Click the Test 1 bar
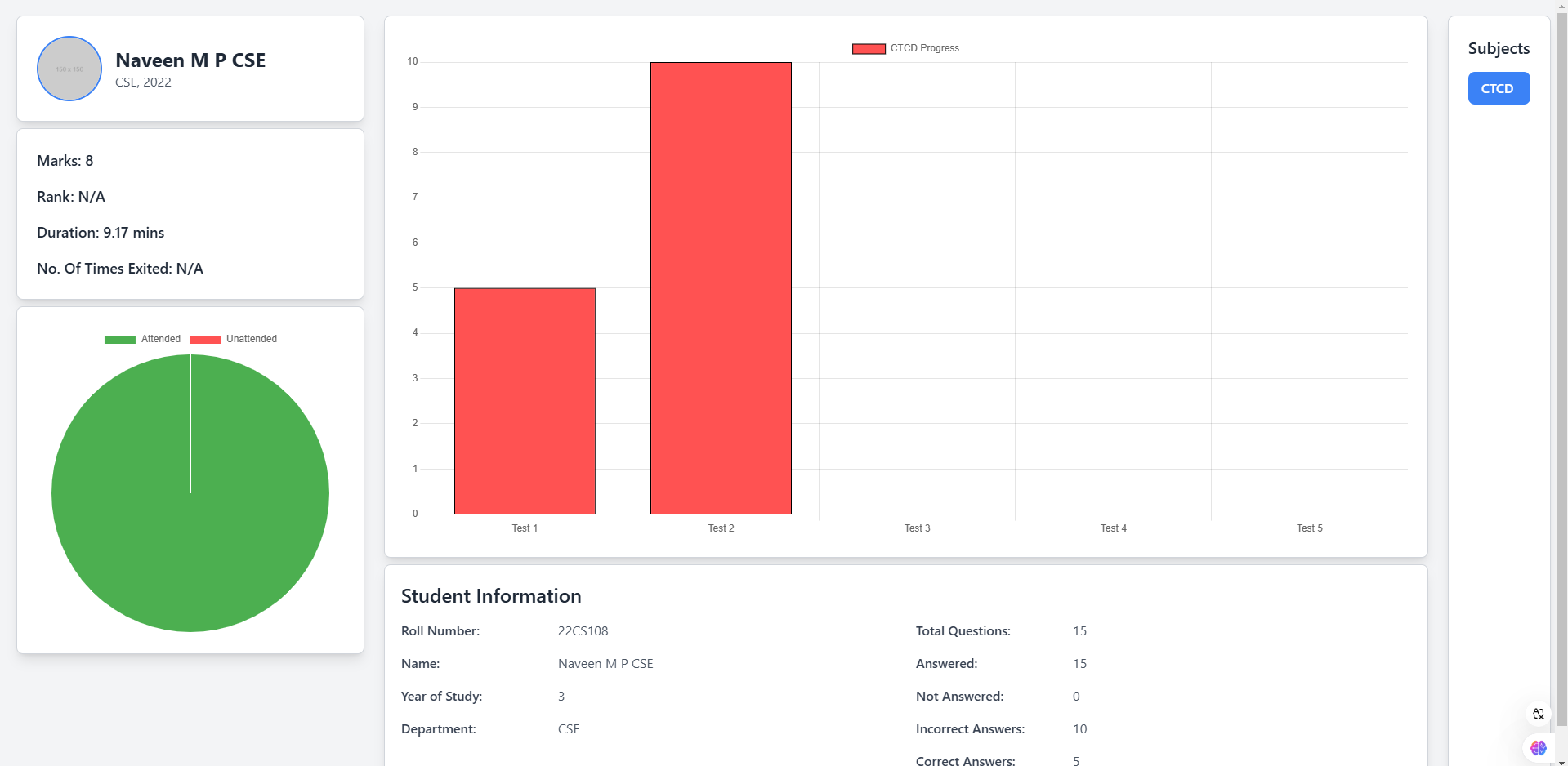This screenshot has height=766, width=1568. point(525,401)
